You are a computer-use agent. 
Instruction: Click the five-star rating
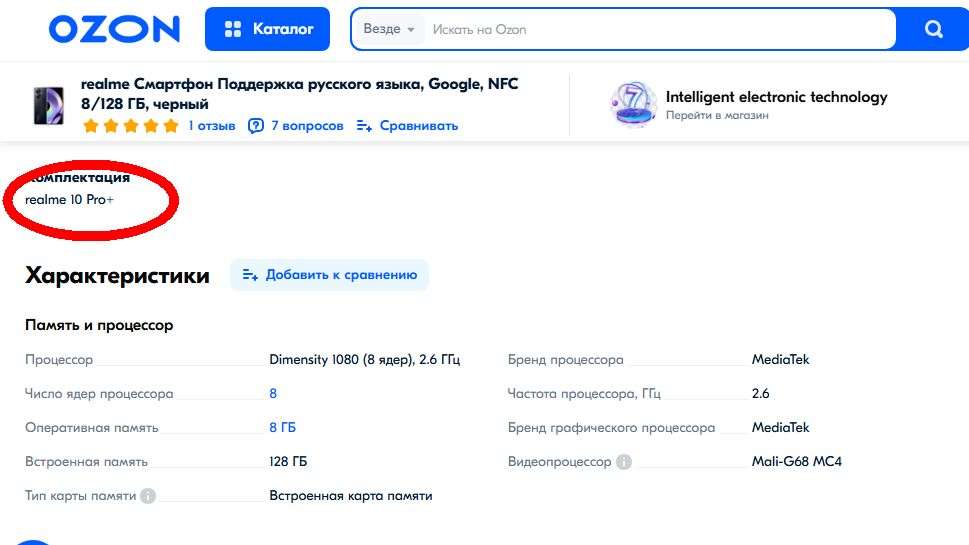coord(131,126)
